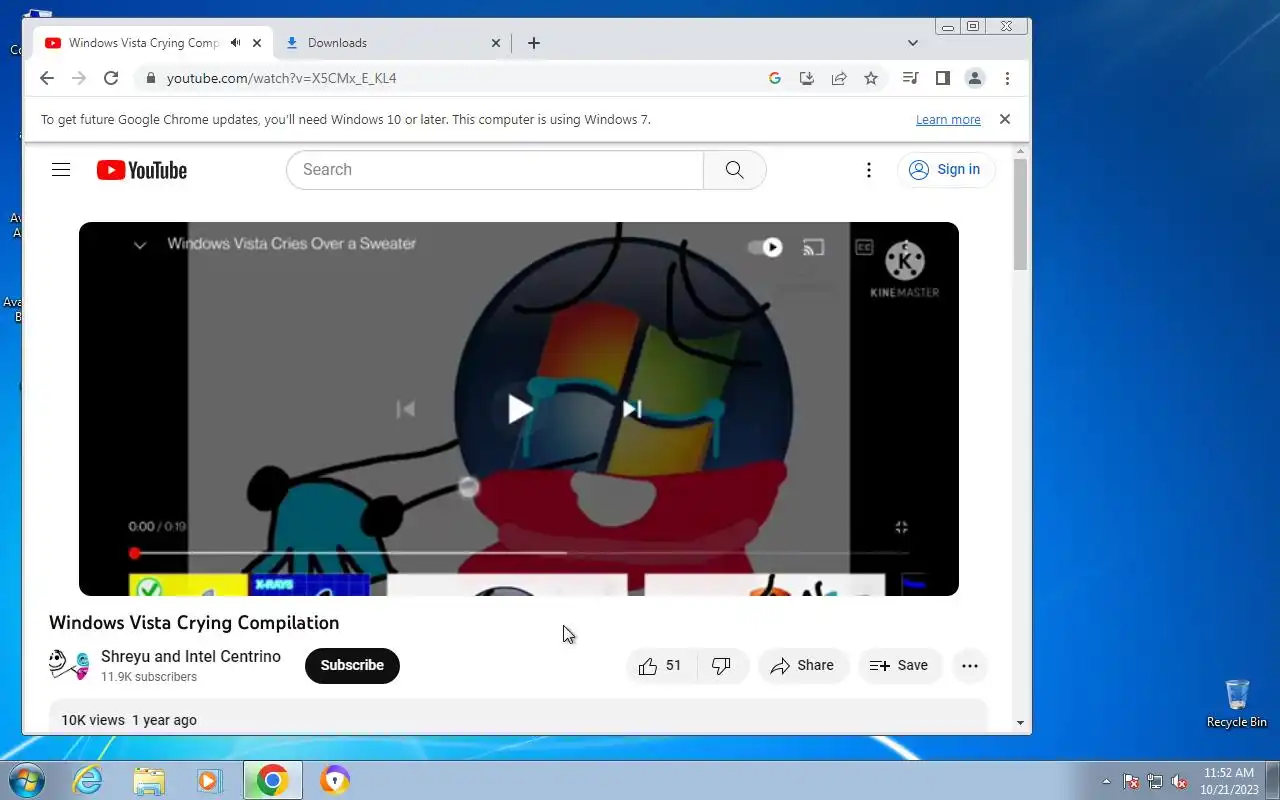This screenshot has width=1280, height=800.
Task: Open the site information lock icon
Action: [x=150, y=78]
